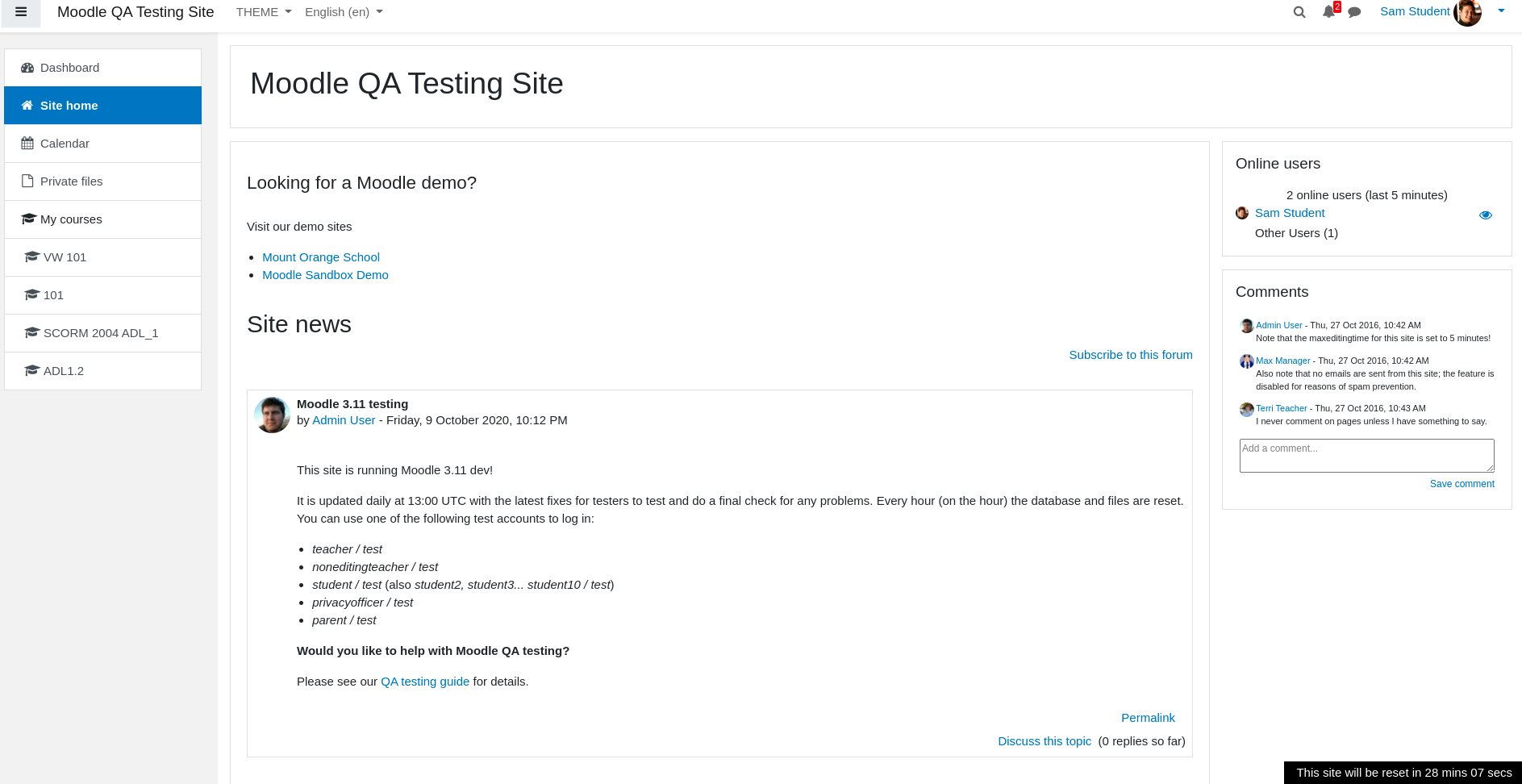This screenshot has height=784, width=1522.
Task: Open the notifications bell icon
Action: coord(1329,11)
